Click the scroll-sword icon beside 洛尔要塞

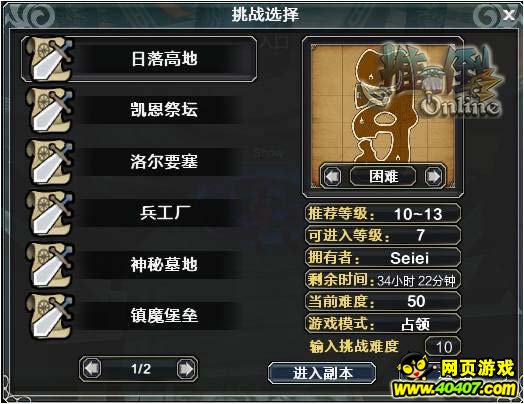[x=50, y=162]
